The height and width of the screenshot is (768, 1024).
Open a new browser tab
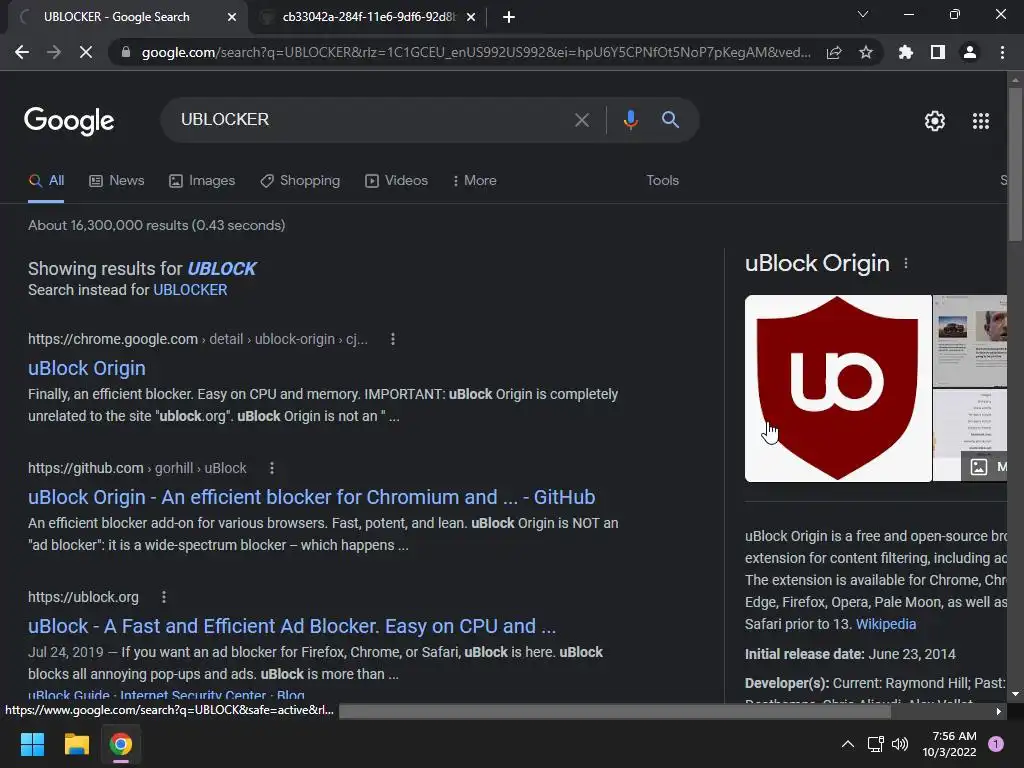click(x=509, y=17)
